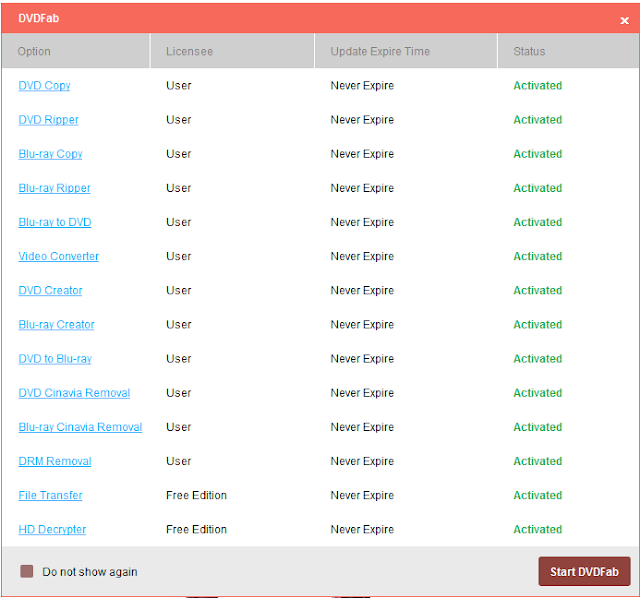Click User licensee in the Blu-ray Creator row
Image resolution: width=640 pixels, height=598 pixels.
pyautogui.click(x=179, y=325)
